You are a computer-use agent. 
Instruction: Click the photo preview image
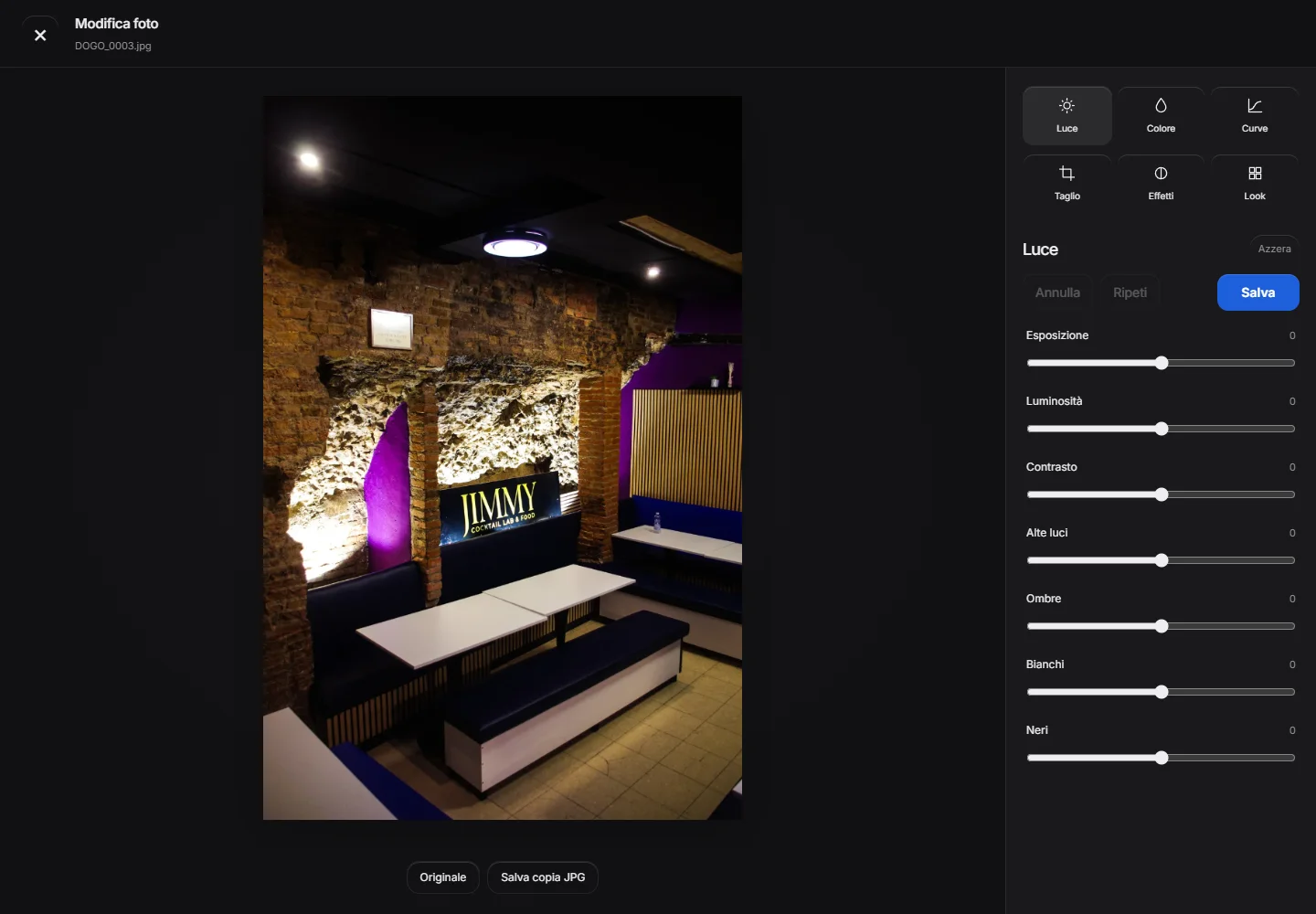click(x=503, y=458)
